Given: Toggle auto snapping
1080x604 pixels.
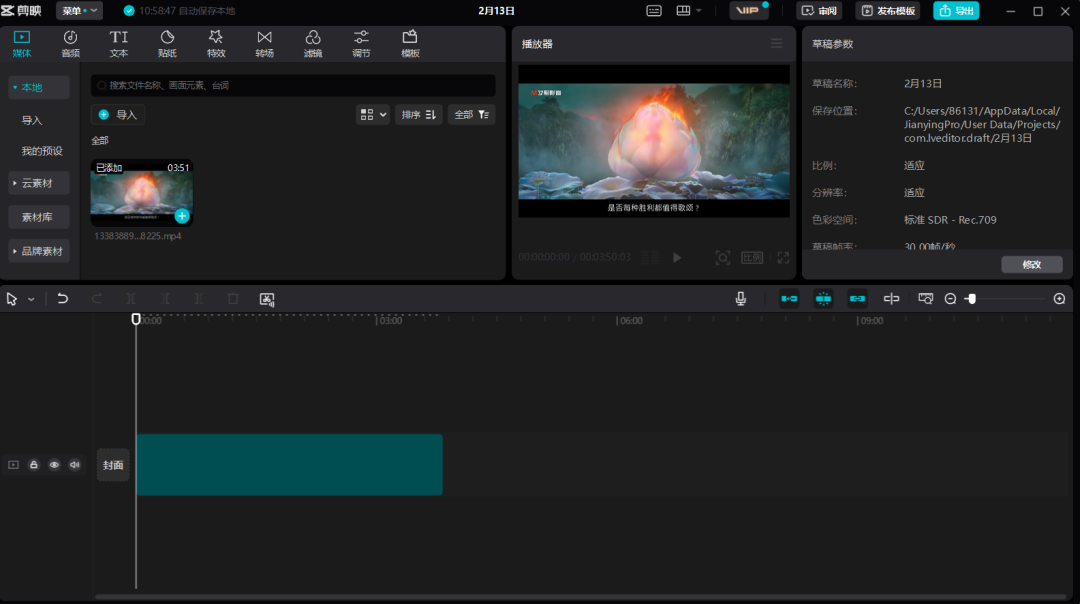Looking at the screenshot, I should pos(823,299).
